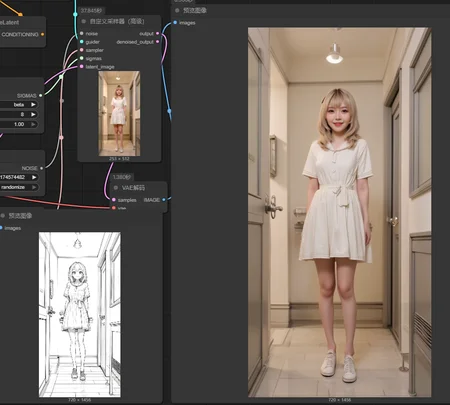The width and height of the screenshot is (450, 405).
Task: Click the CONDITIONING output socket
Action: tap(42, 34)
